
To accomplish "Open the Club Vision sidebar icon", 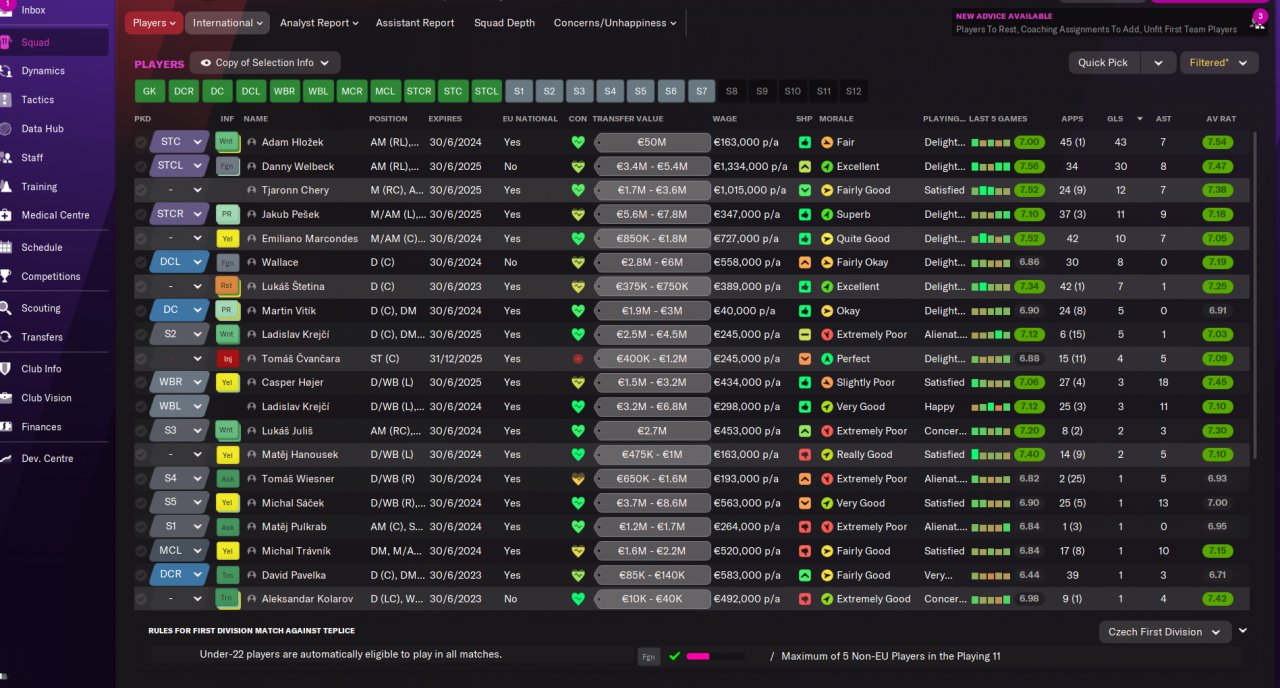I will [x=6, y=398].
